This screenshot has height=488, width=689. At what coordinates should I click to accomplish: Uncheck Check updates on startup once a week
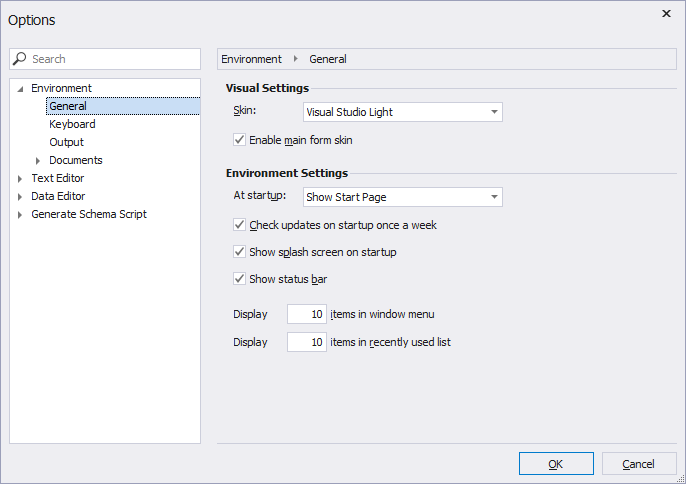tap(240, 226)
